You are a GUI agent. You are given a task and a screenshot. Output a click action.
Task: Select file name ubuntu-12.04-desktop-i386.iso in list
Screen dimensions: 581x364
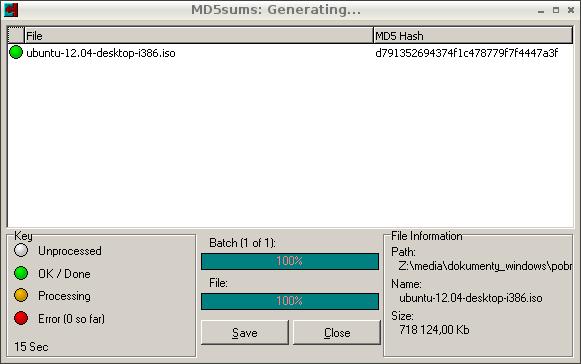click(x=101, y=53)
